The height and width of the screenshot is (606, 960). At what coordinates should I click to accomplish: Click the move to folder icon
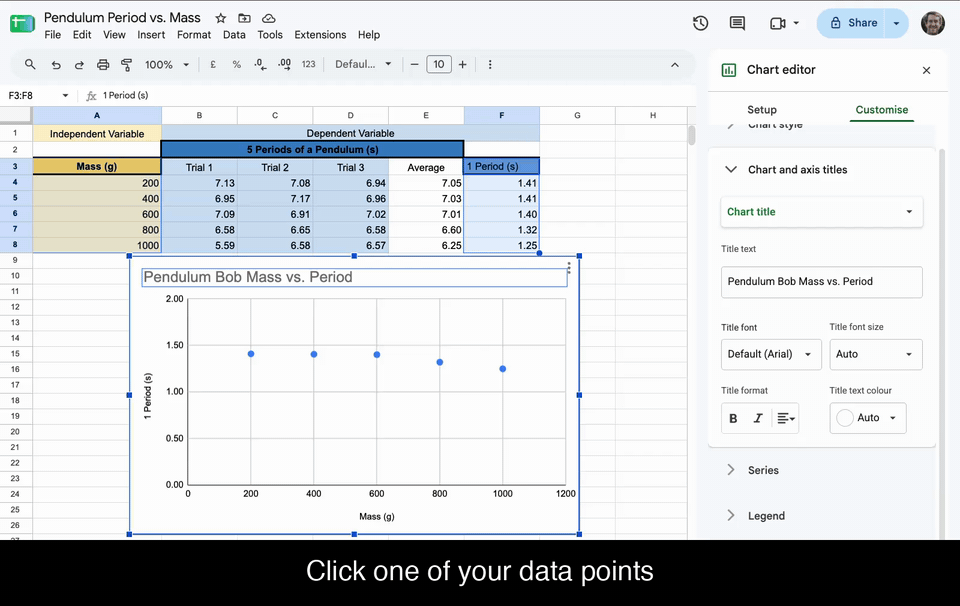244,18
